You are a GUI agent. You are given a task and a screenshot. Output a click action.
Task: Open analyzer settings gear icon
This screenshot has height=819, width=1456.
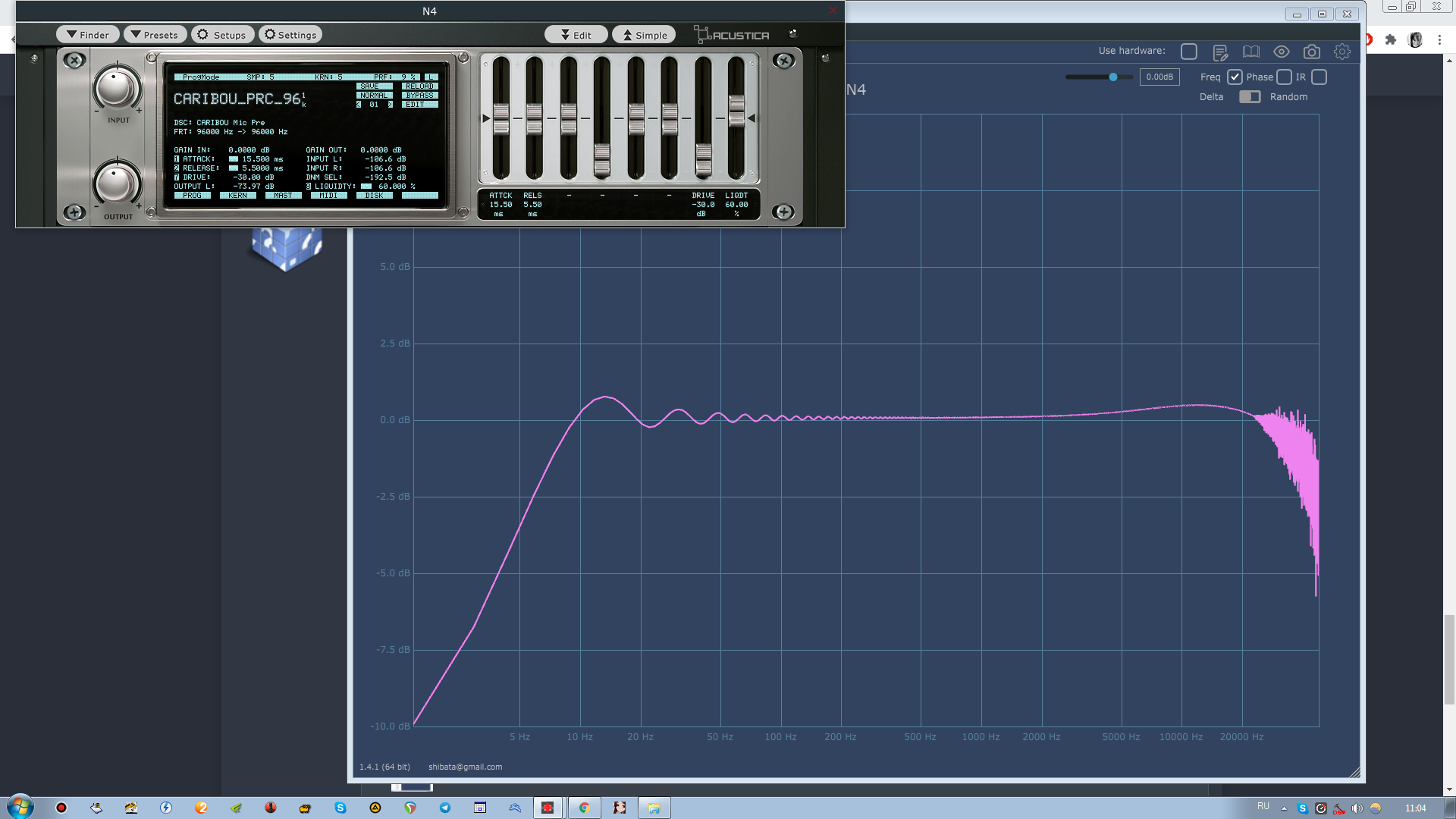(1341, 52)
